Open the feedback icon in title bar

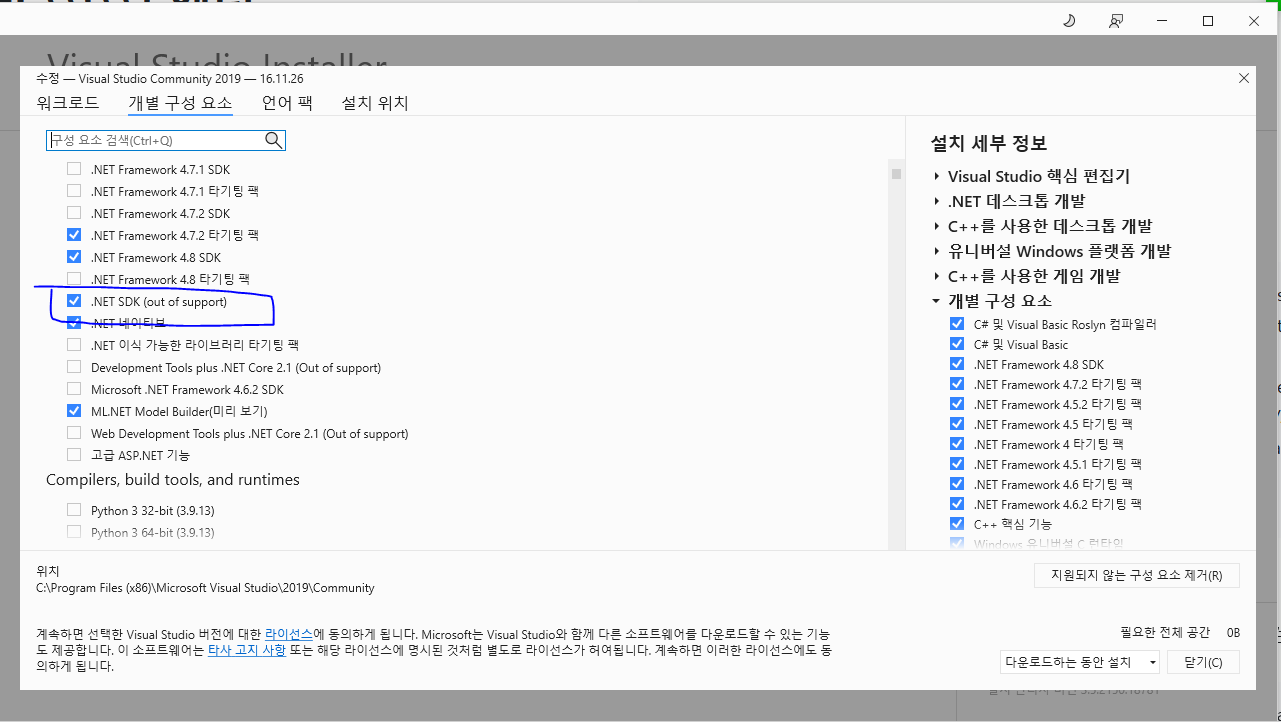click(1116, 21)
